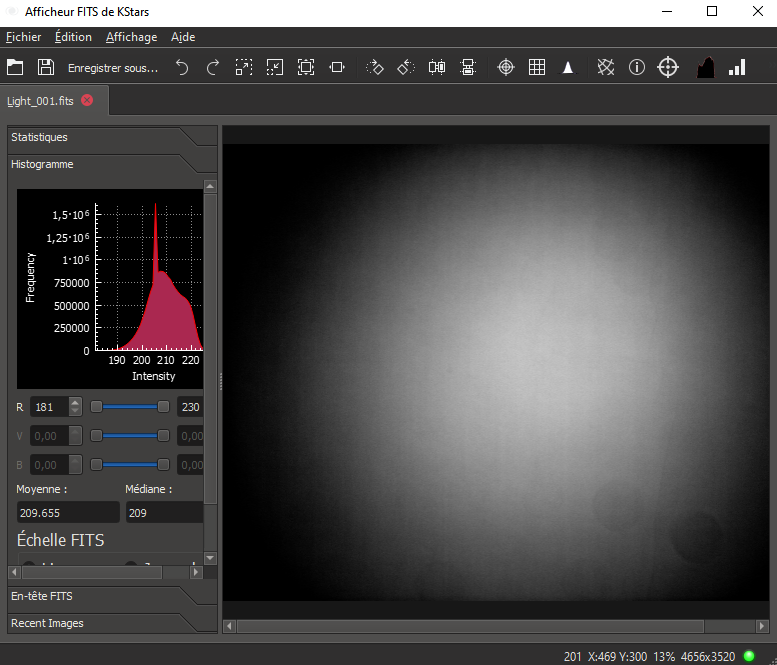Expand the Statistiques panel

40,137
